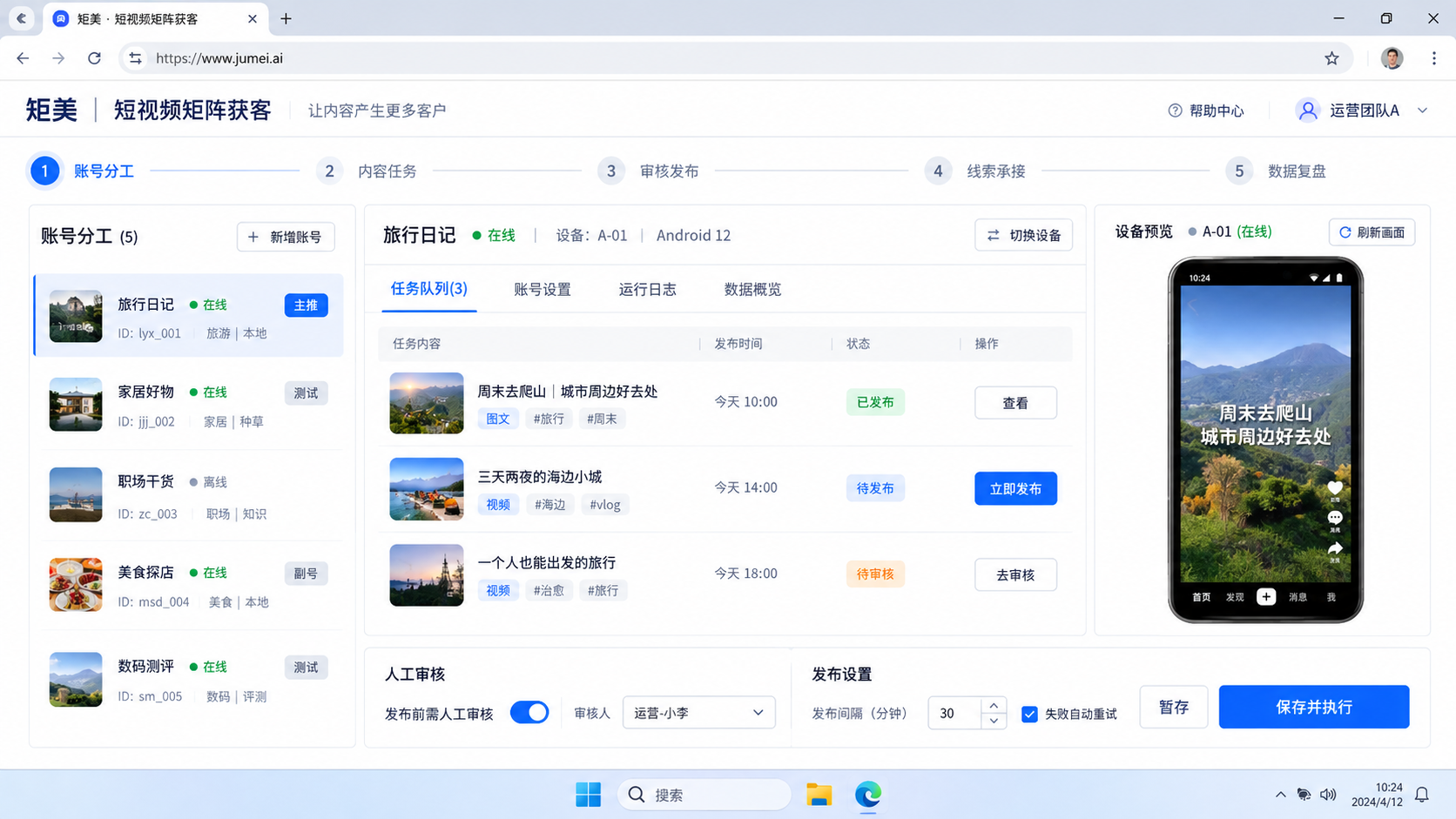Viewport: 1456px width, 819px height.
Task: Click the 运营团队A user avatar icon
Action: (x=1307, y=111)
